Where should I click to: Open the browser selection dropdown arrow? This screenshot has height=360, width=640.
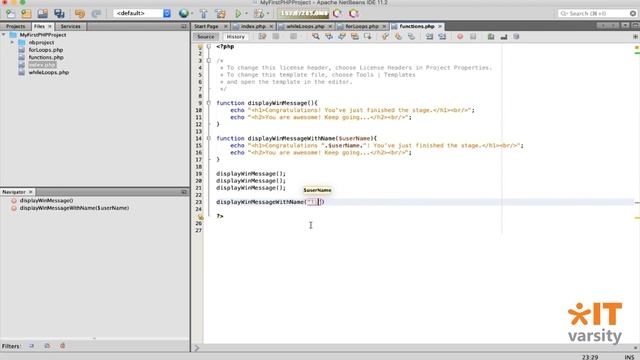tap(192, 13)
